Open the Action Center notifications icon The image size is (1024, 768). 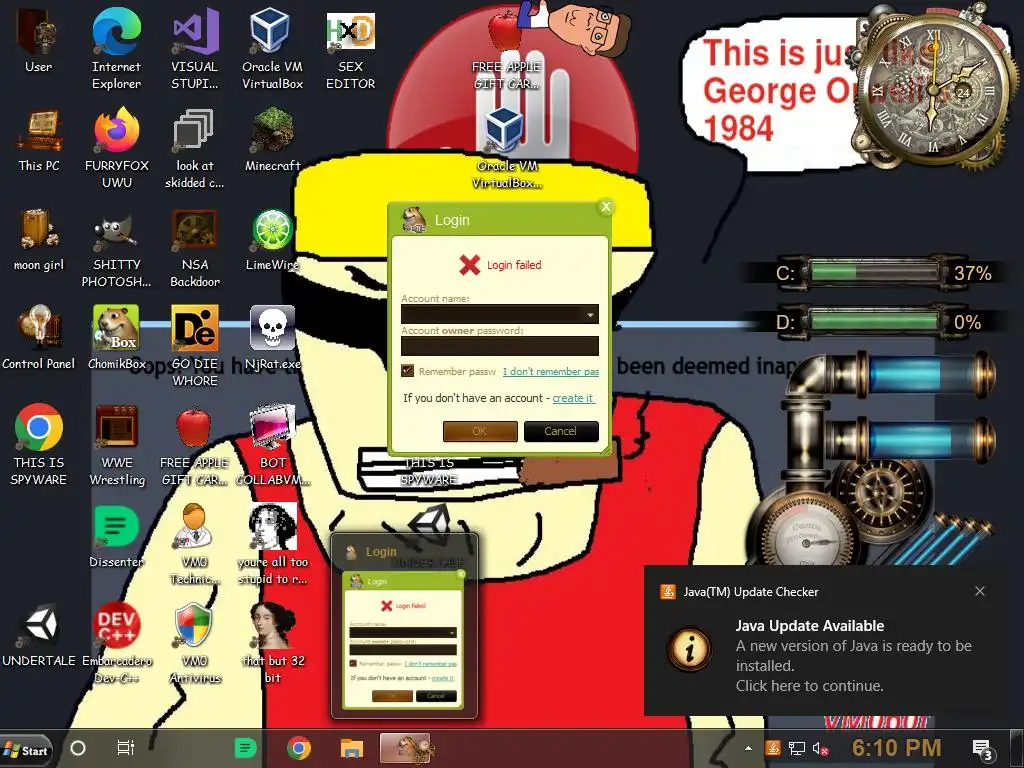(x=982, y=749)
